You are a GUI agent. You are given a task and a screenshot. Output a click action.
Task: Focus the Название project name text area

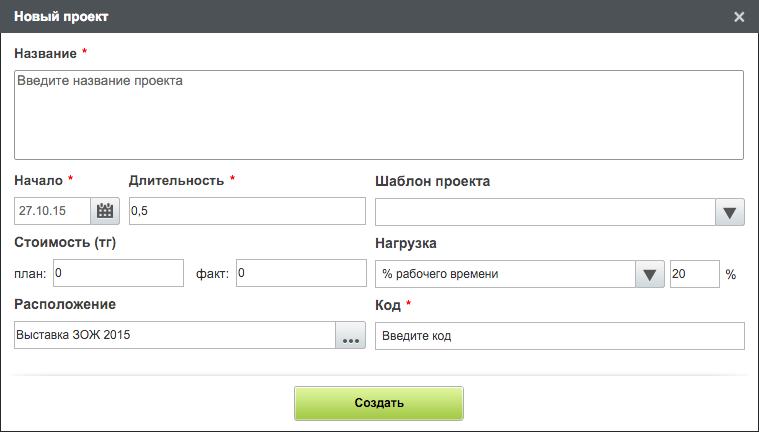point(379,115)
